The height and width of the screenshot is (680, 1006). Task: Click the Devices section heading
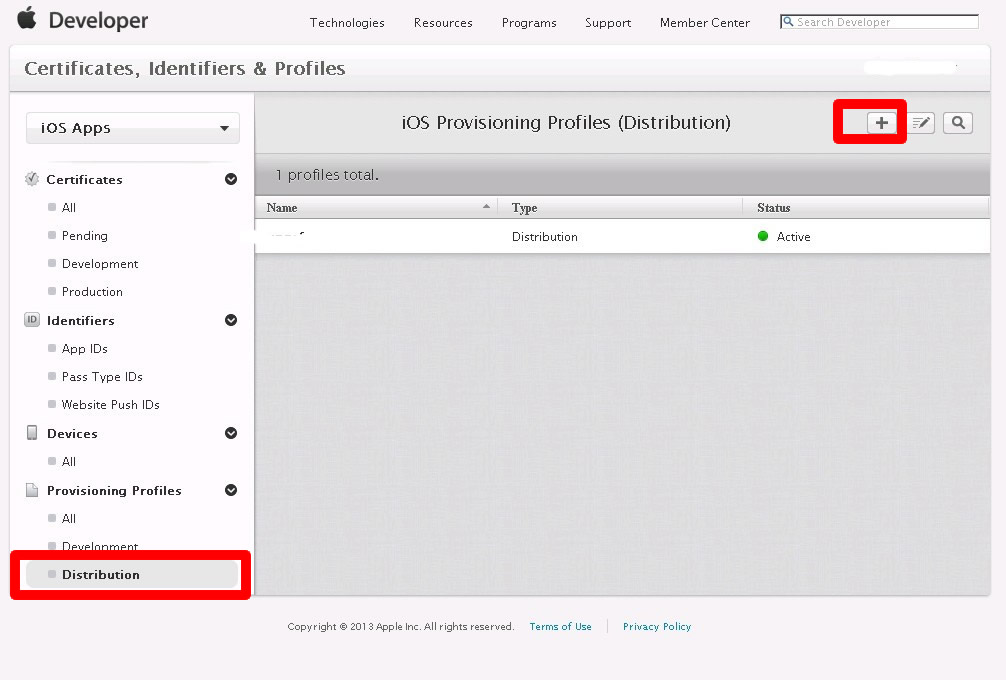(72, 433)
